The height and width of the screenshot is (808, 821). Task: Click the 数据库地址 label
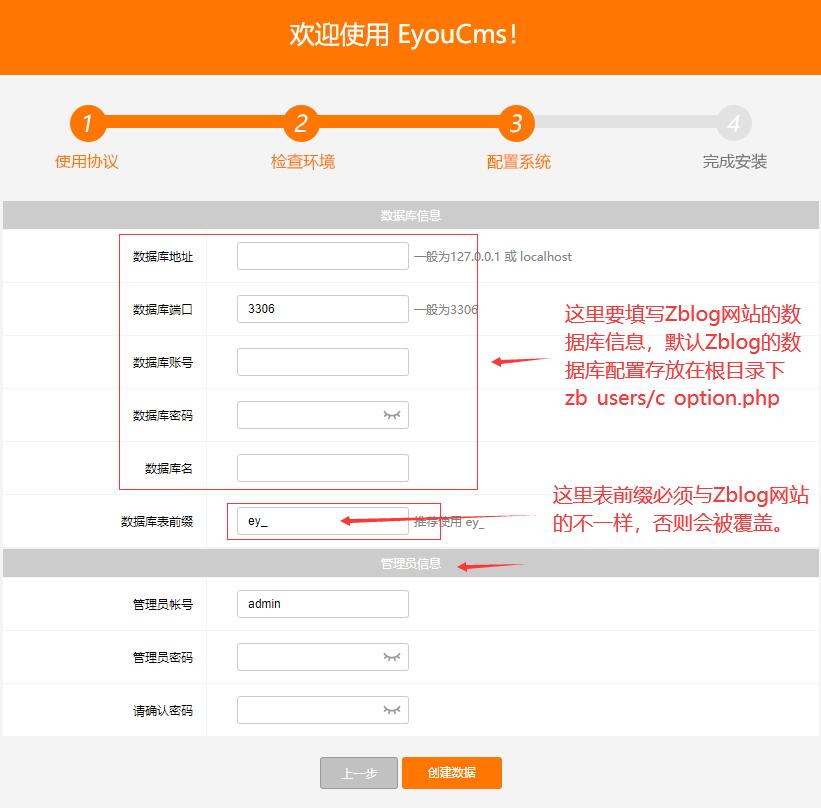click(x=163, y=257)
